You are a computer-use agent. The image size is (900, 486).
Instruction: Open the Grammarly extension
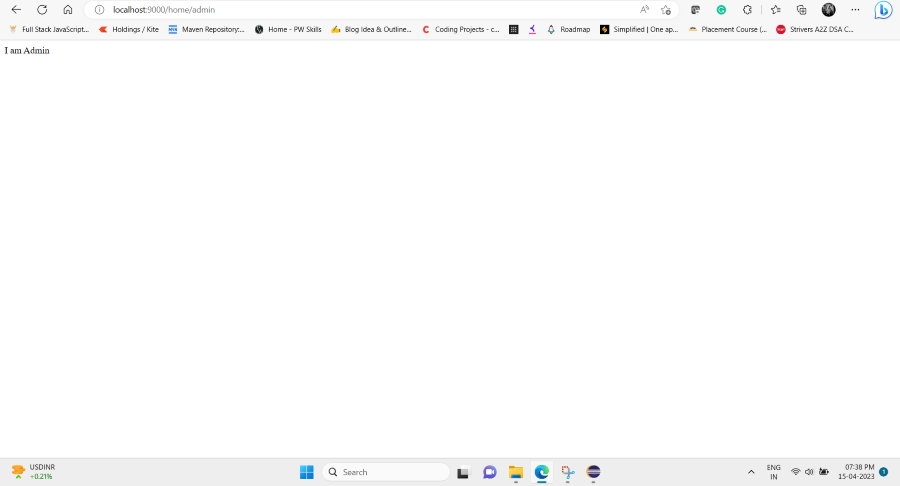coord(721,10)
